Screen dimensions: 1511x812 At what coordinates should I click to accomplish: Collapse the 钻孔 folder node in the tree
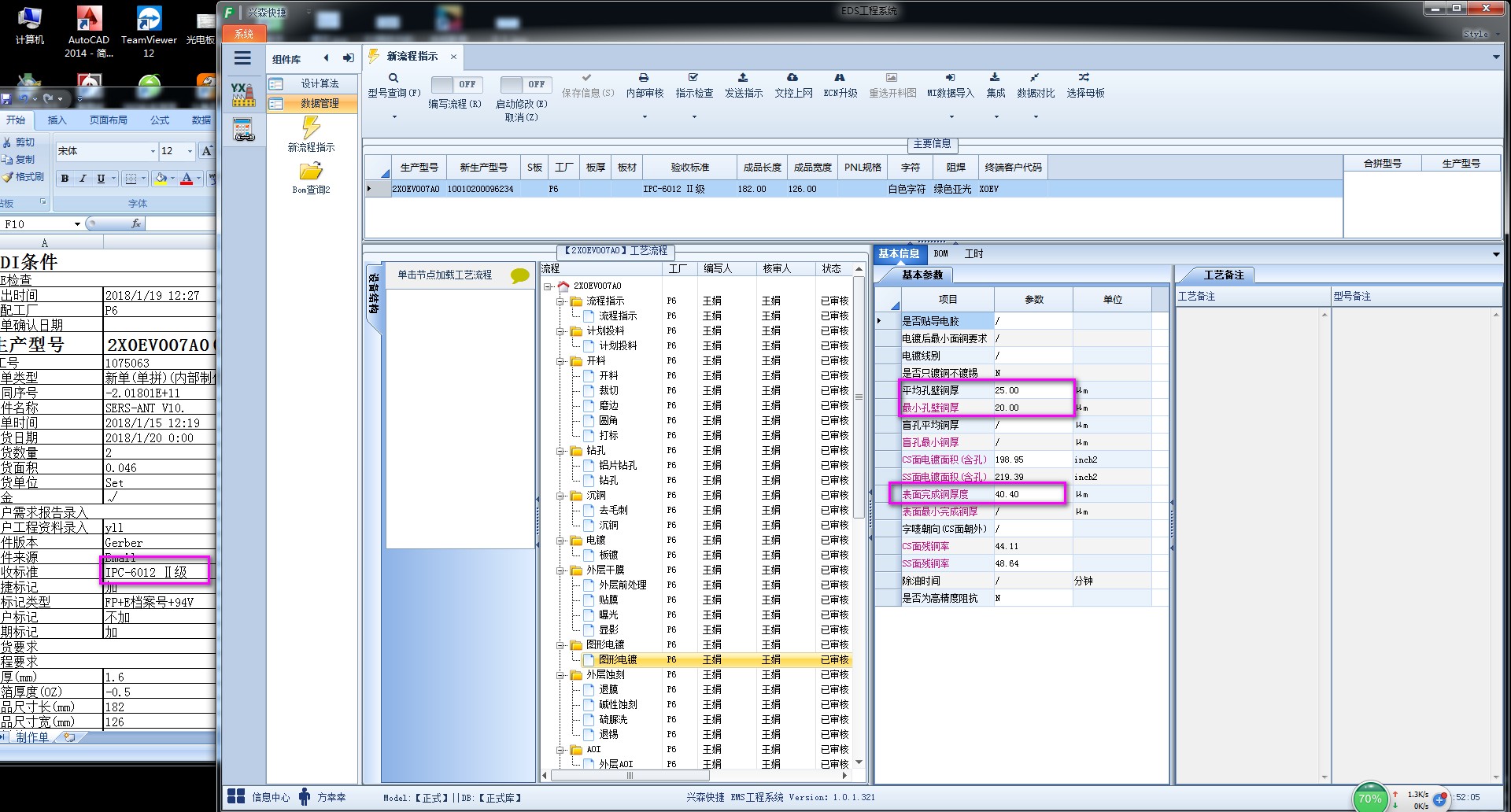pos(560,451)
